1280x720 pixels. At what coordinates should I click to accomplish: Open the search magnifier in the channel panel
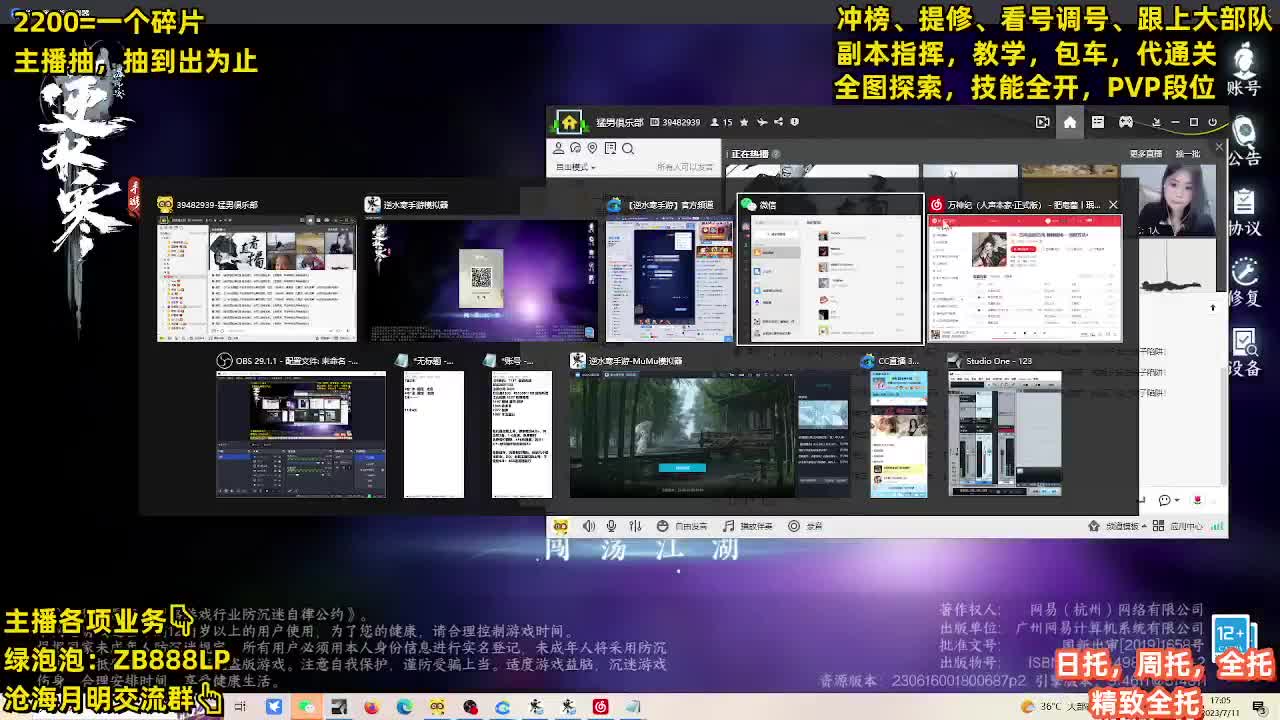pyautogui.click(x=627, y=147)
